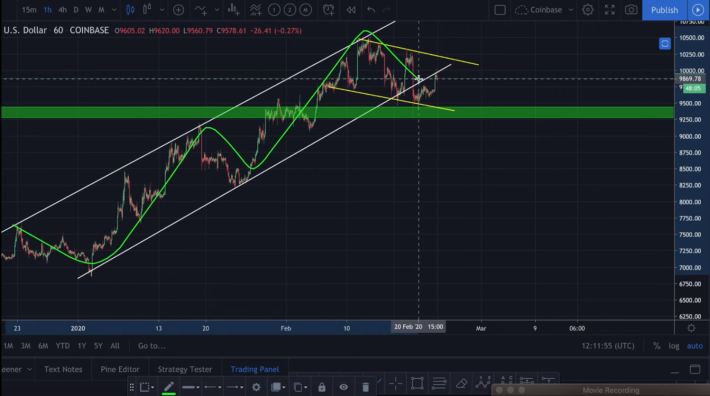Select the 15m timeframe
The image size is (710, 396).
pyautogui.click(x=29, y=10)
